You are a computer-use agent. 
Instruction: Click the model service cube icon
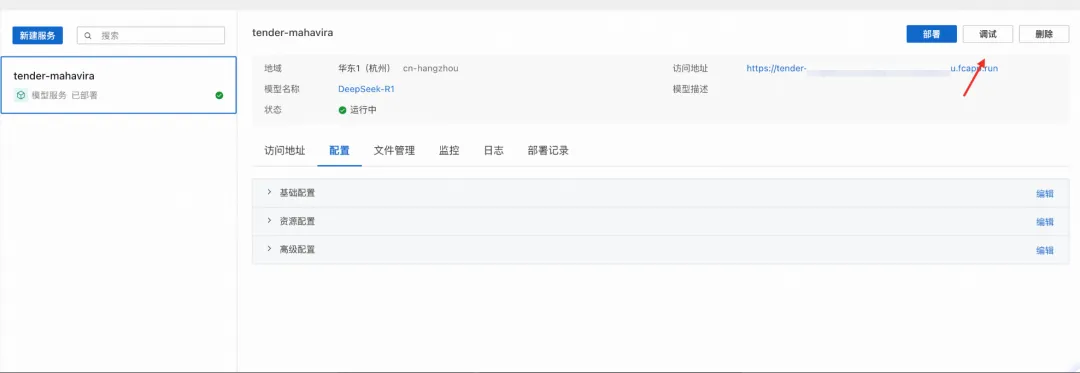click(x=21, y=95)
